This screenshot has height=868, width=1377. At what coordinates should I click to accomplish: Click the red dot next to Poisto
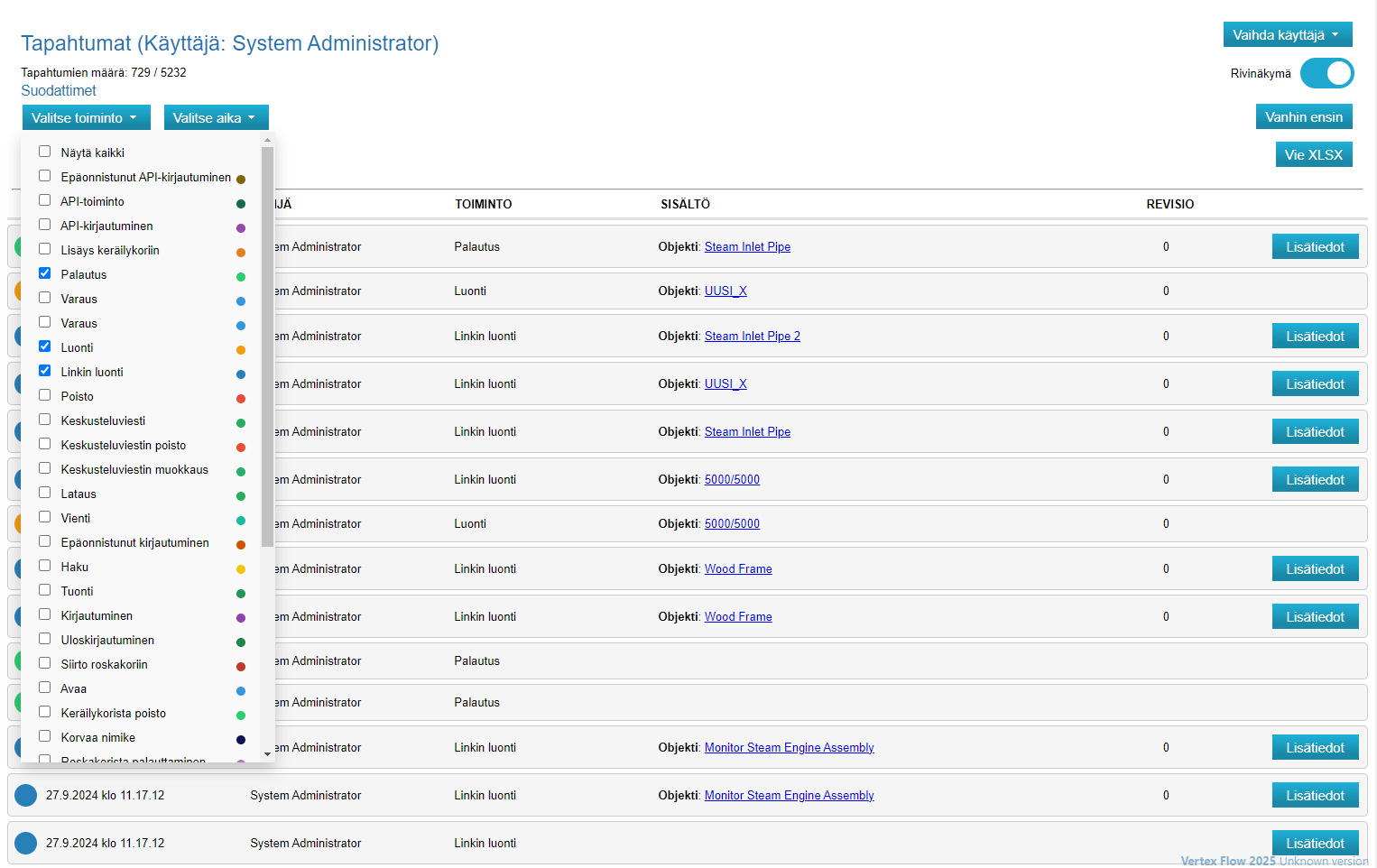coord(241,399)
